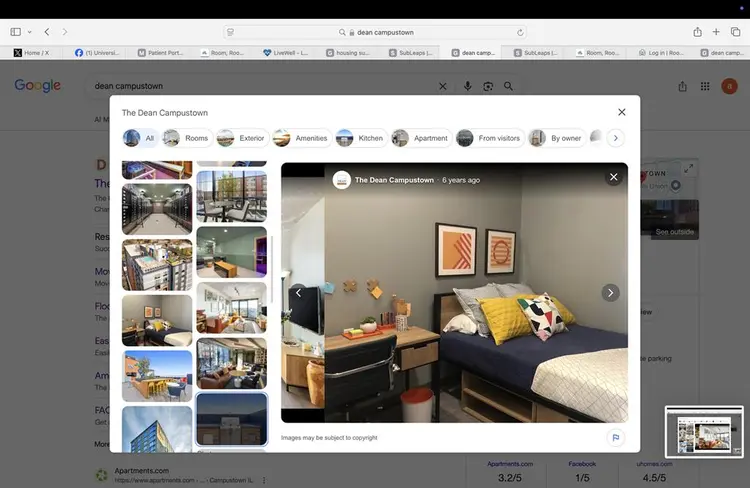Switch to the LiveWell tab
The height and width of the screenshot is (488, 750).
[286, 53]
